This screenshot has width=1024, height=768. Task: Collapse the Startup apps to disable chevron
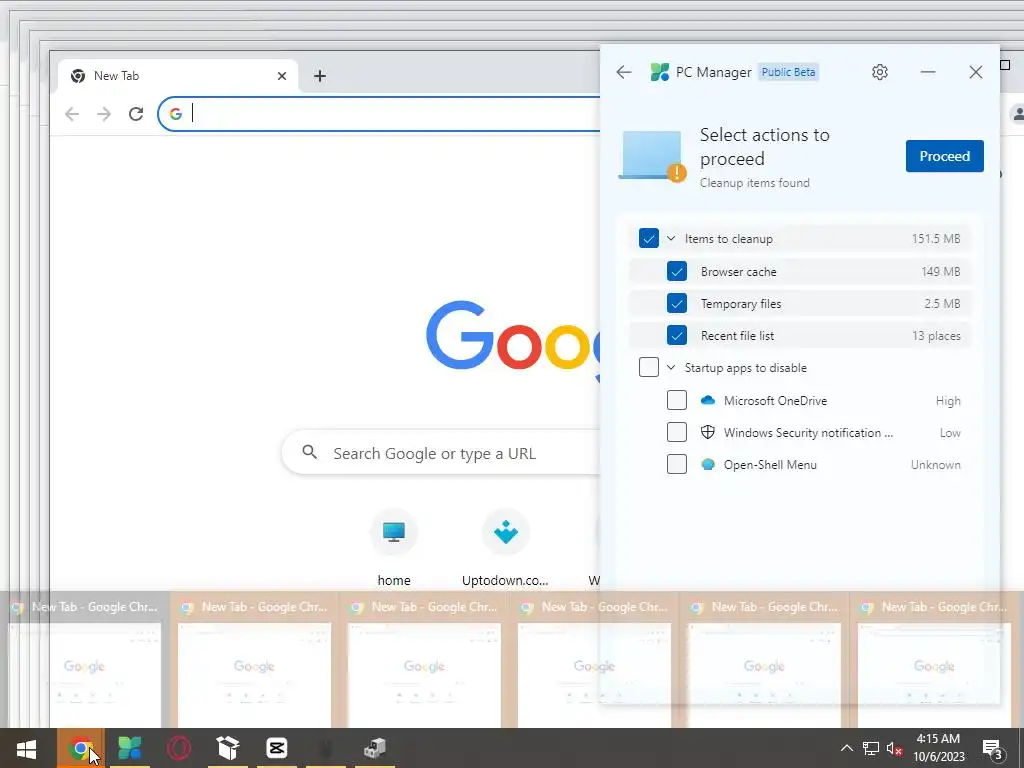[671, 367]
